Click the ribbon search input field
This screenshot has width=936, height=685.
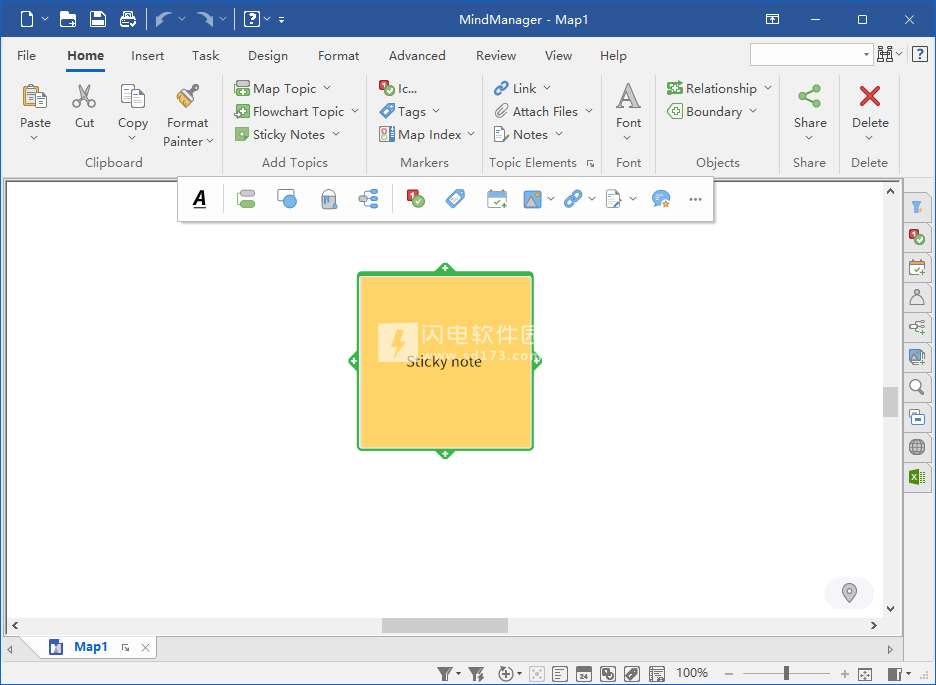[806, 54]
